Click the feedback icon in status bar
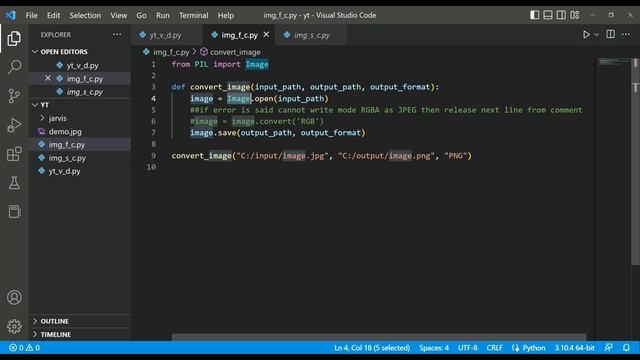The height and width of the screenshot is (360, 640). [x=609, y=348]
